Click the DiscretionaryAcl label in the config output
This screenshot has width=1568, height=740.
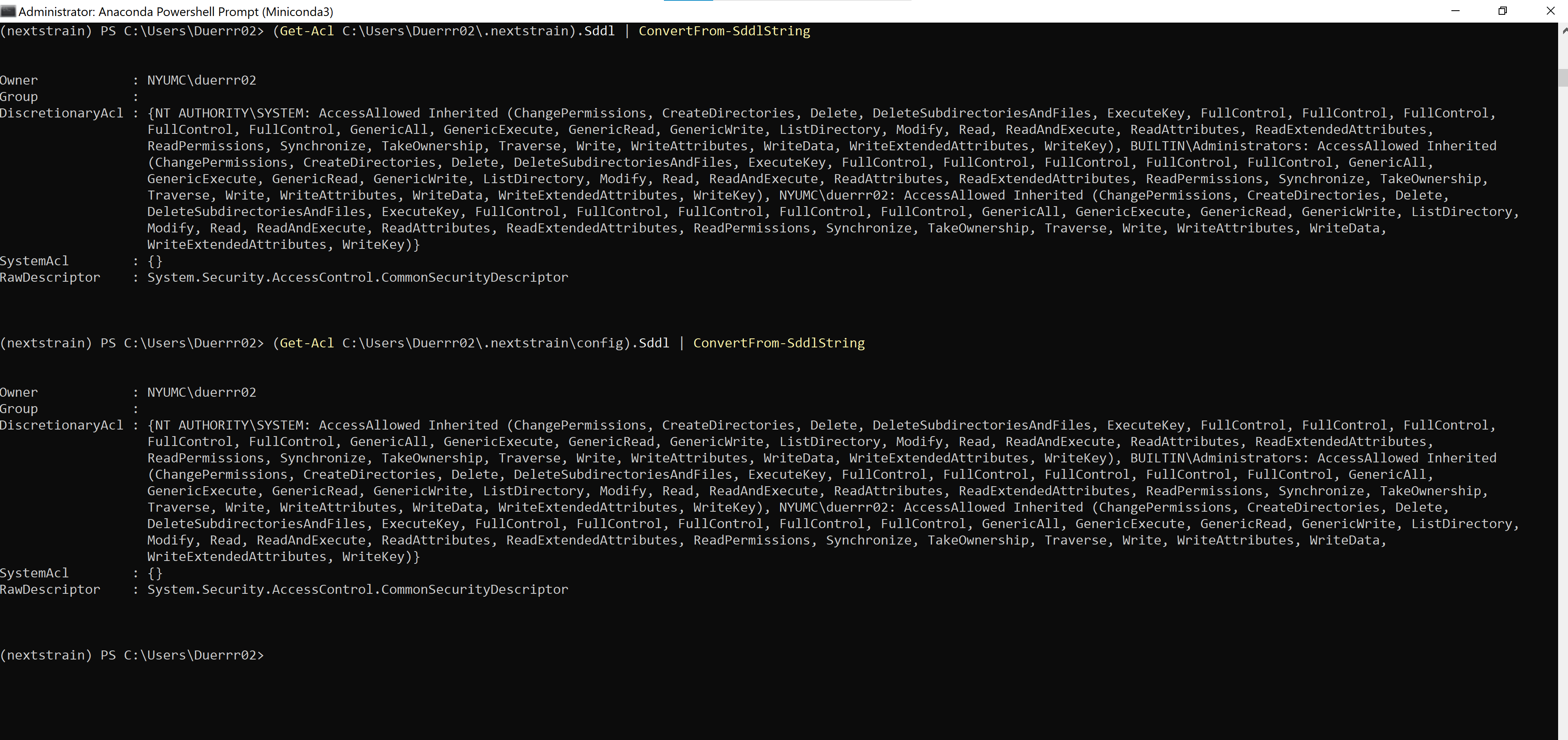[62, 426]
